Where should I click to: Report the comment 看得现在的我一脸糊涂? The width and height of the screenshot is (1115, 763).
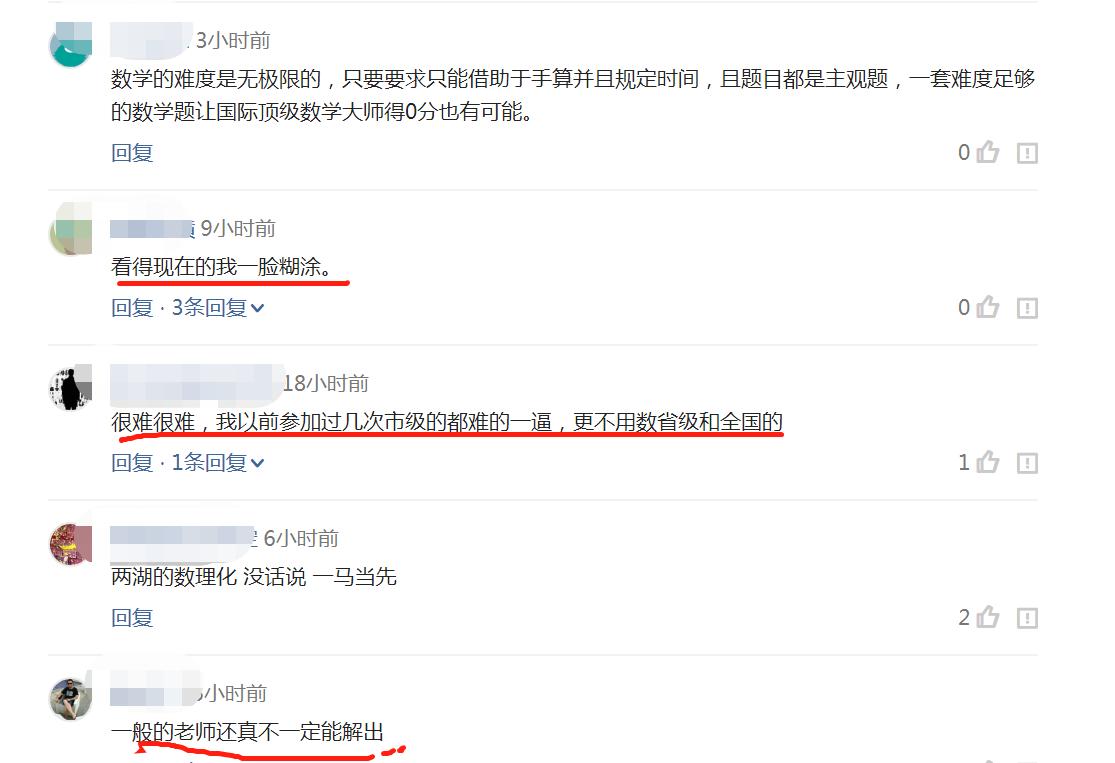[1027, 308]
